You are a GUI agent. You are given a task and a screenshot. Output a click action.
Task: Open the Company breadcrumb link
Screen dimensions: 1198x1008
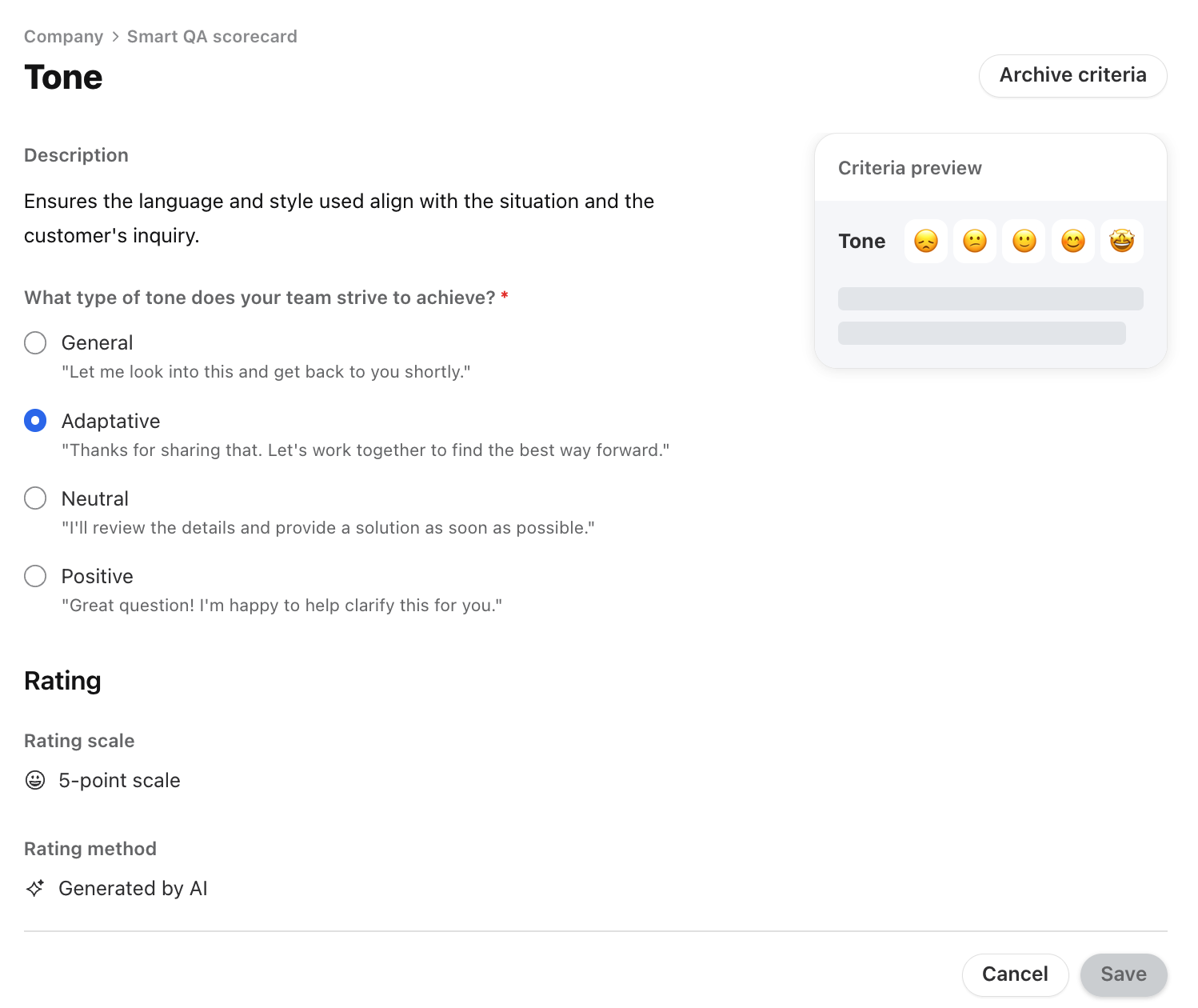coord(64,37)
